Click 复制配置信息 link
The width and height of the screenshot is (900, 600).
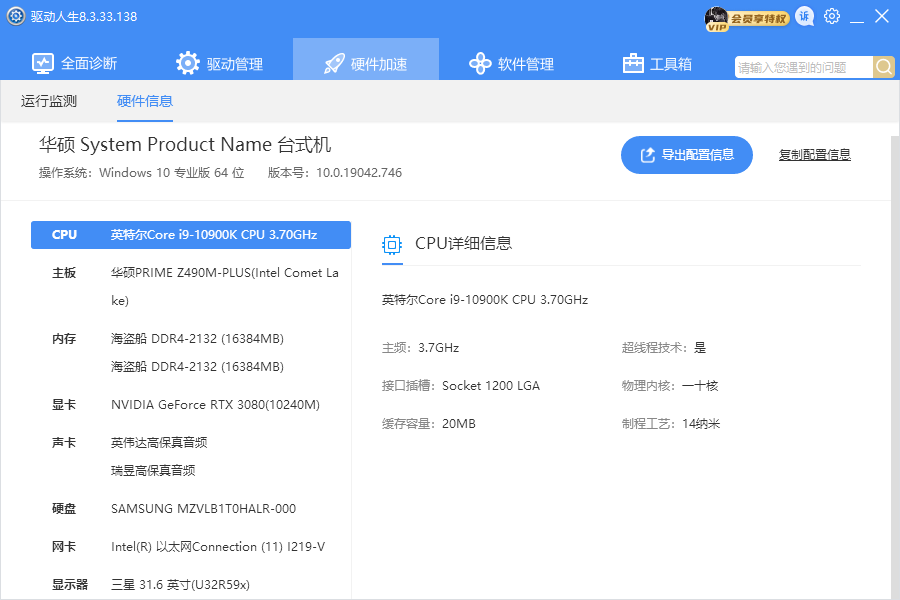point(814,154)
